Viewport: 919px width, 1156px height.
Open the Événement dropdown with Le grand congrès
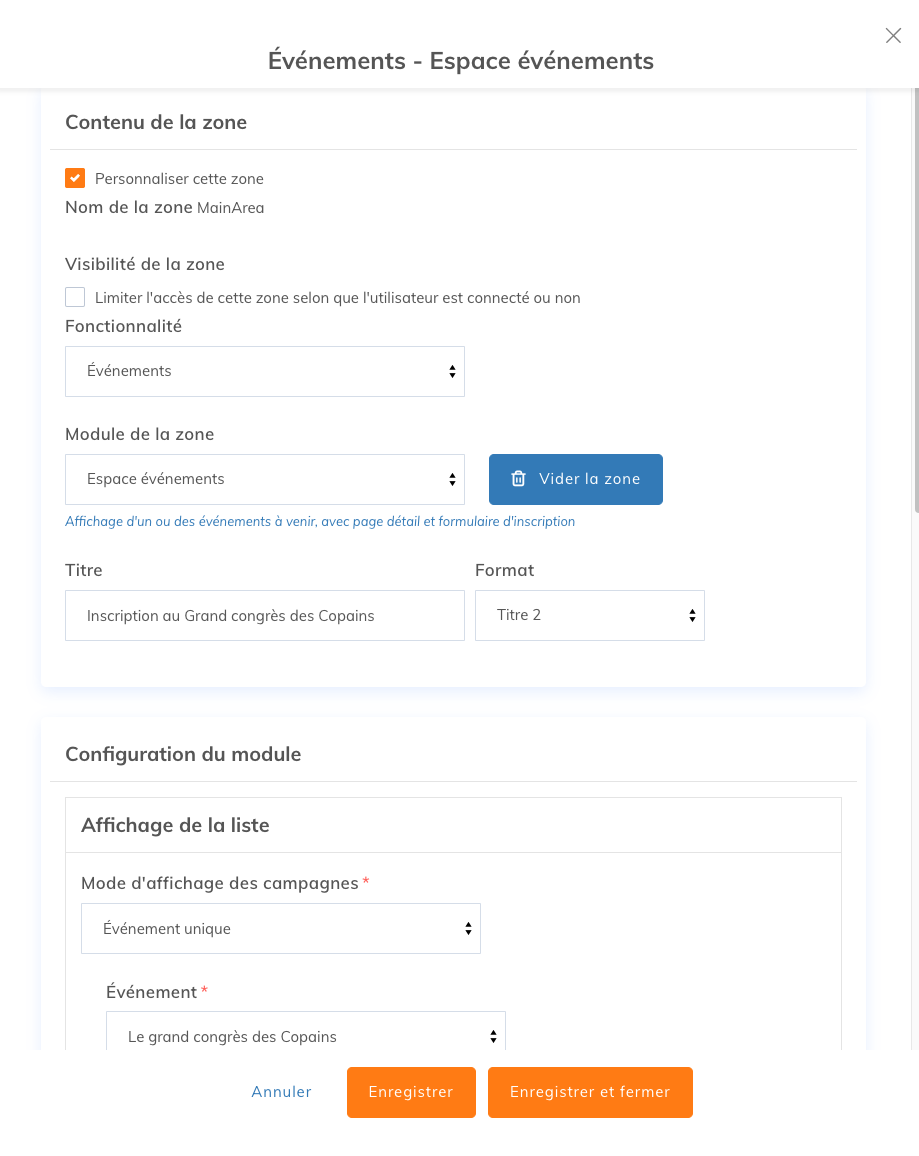[x=306, y=1031]
